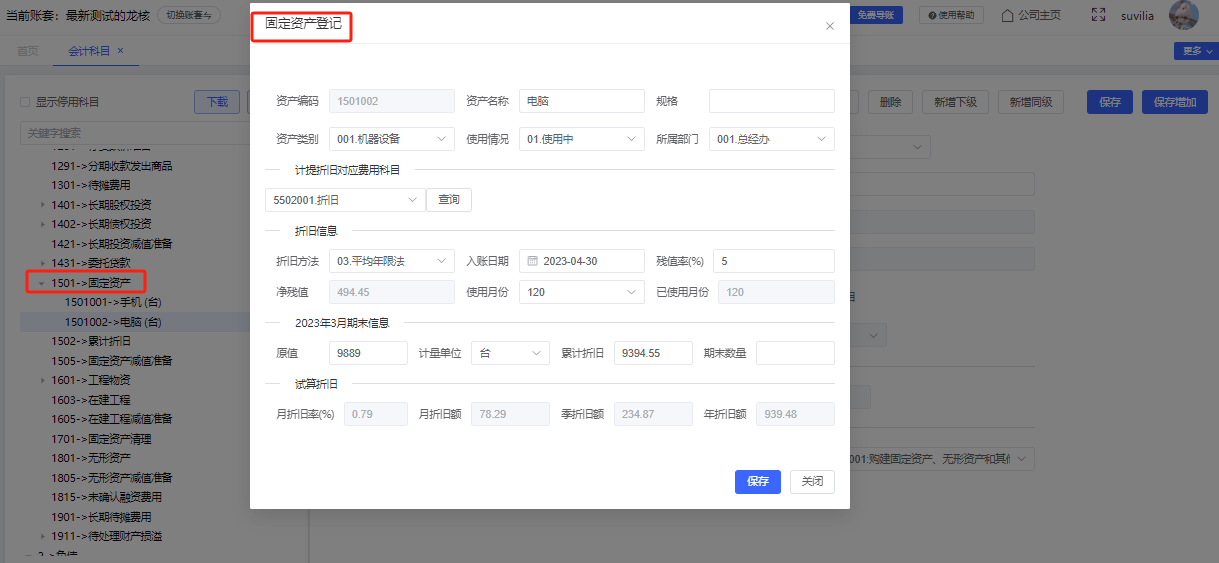1219x563 pixels.
Task: Expand the 1911->待处理财产损溢 tree node
Action: 42,536
